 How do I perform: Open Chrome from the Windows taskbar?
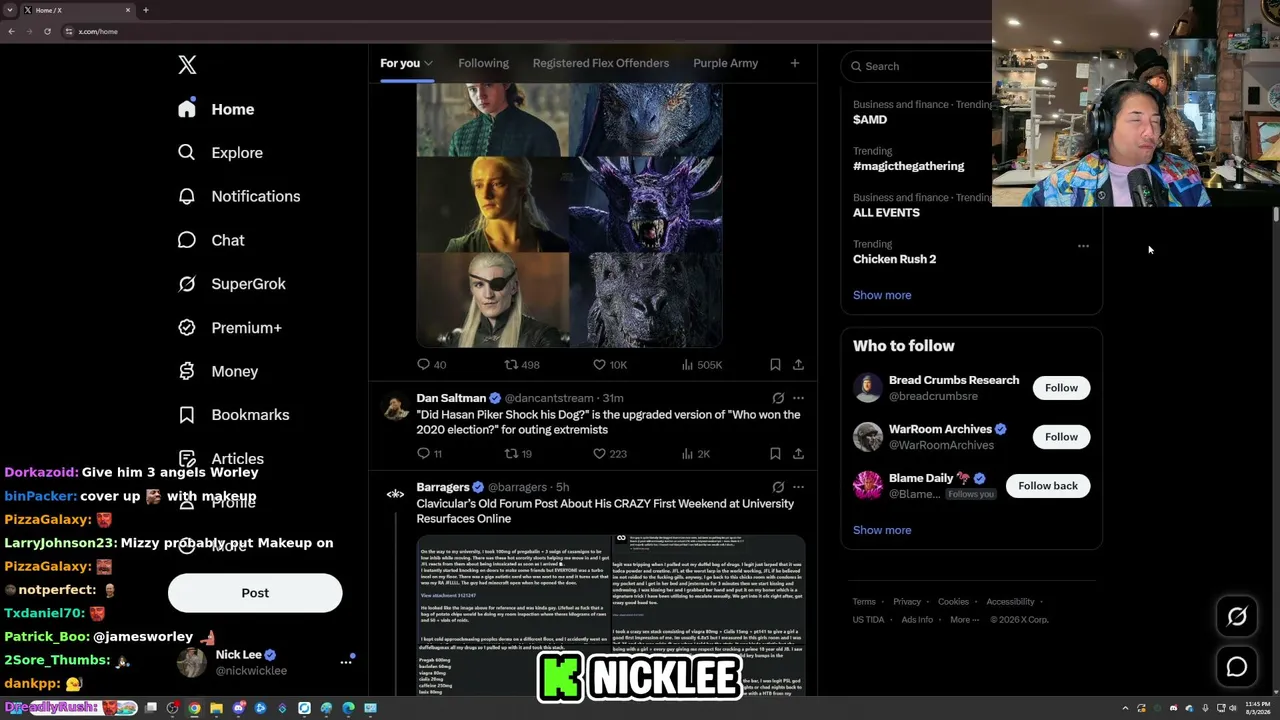coord(194,708)
